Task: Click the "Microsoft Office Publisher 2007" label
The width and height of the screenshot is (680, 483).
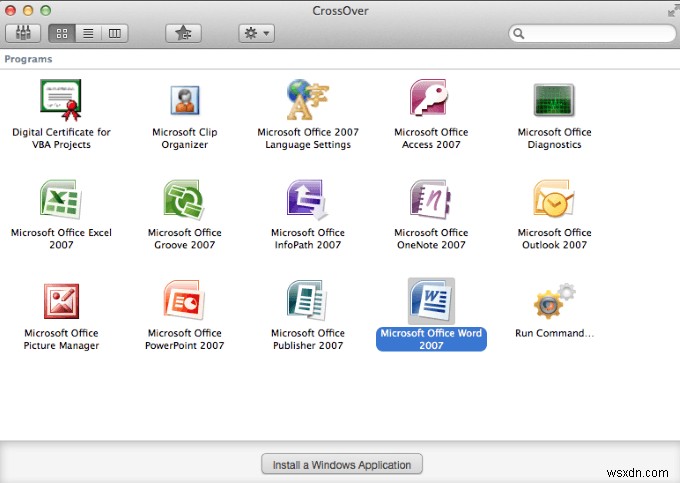Action: (308, 339)
